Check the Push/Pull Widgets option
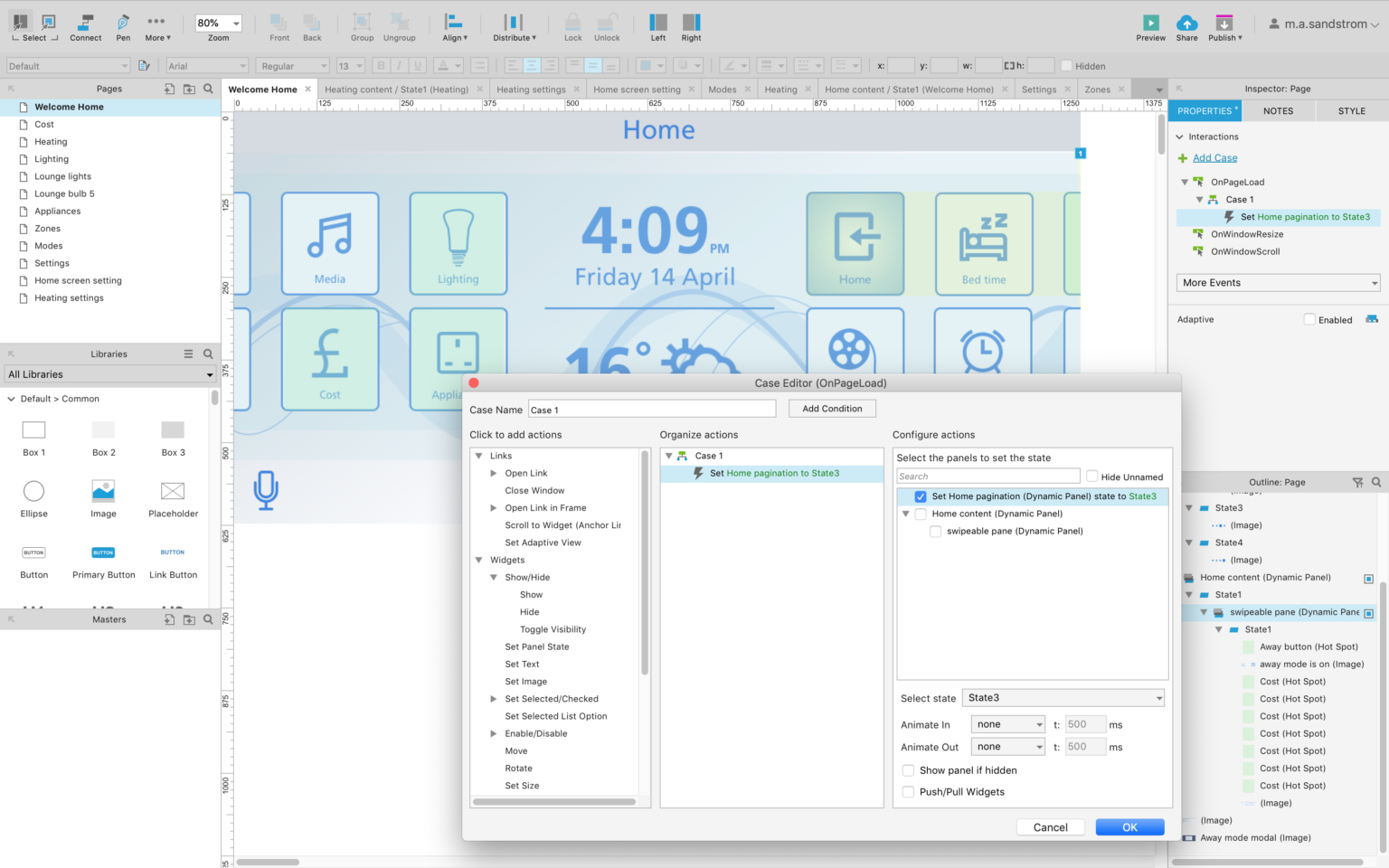Viewport: 1389px width, 868px height. click(908, 792)
